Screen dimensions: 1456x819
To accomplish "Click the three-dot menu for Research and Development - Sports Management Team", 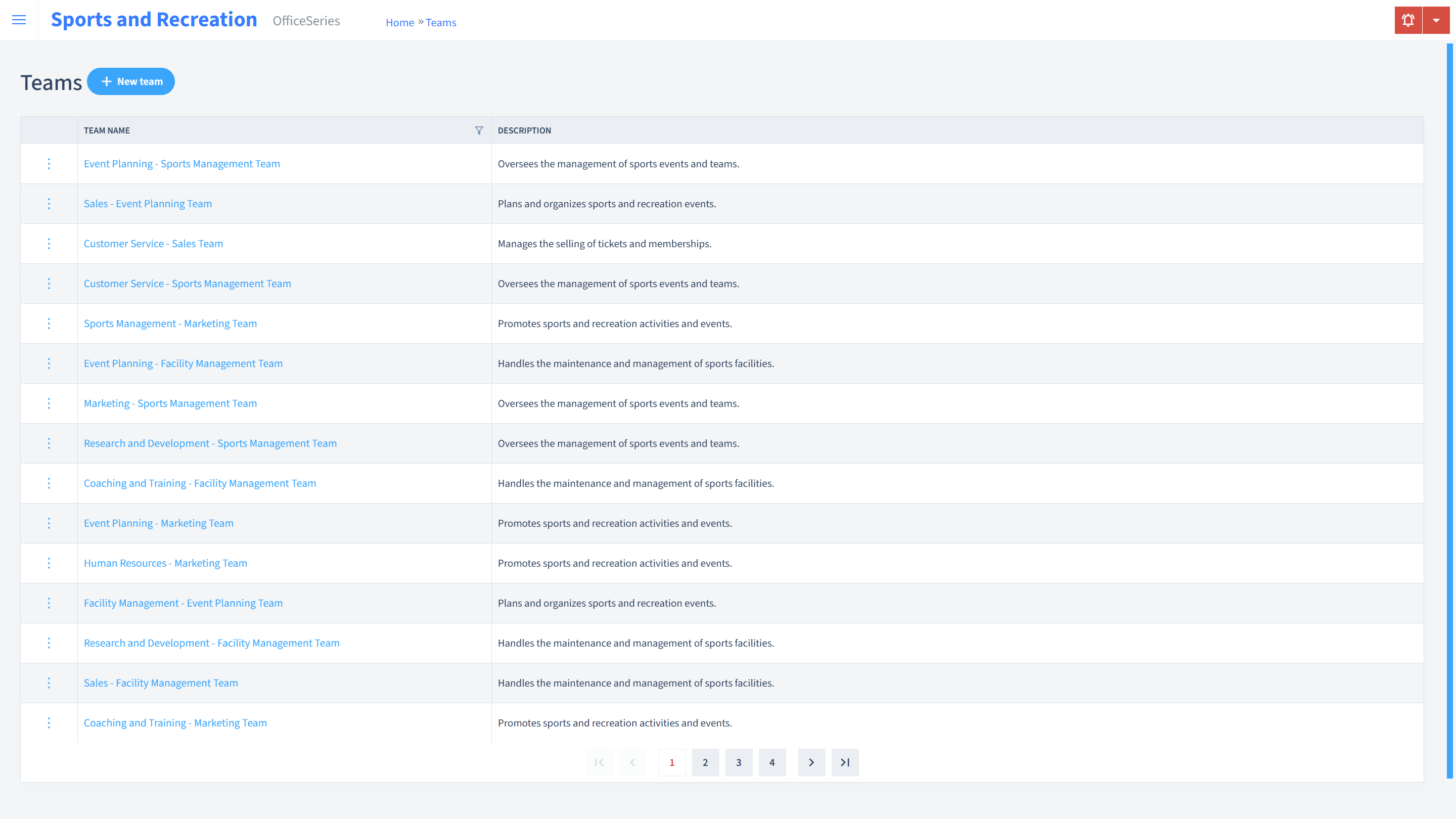I will click(x=48, y=443).
